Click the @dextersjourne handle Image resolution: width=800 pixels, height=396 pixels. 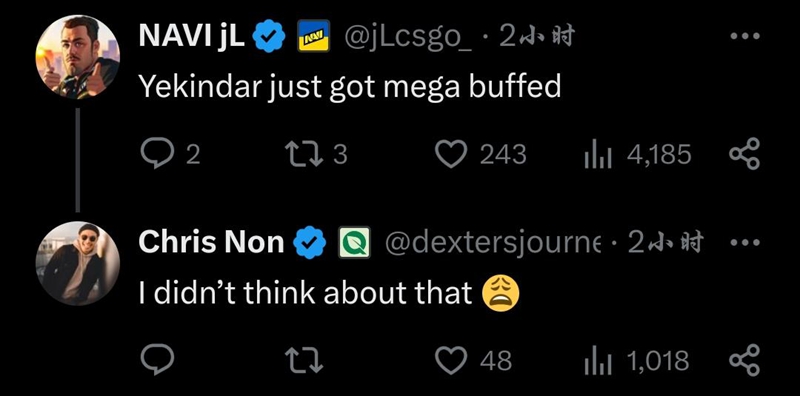[x=493, y=243]
